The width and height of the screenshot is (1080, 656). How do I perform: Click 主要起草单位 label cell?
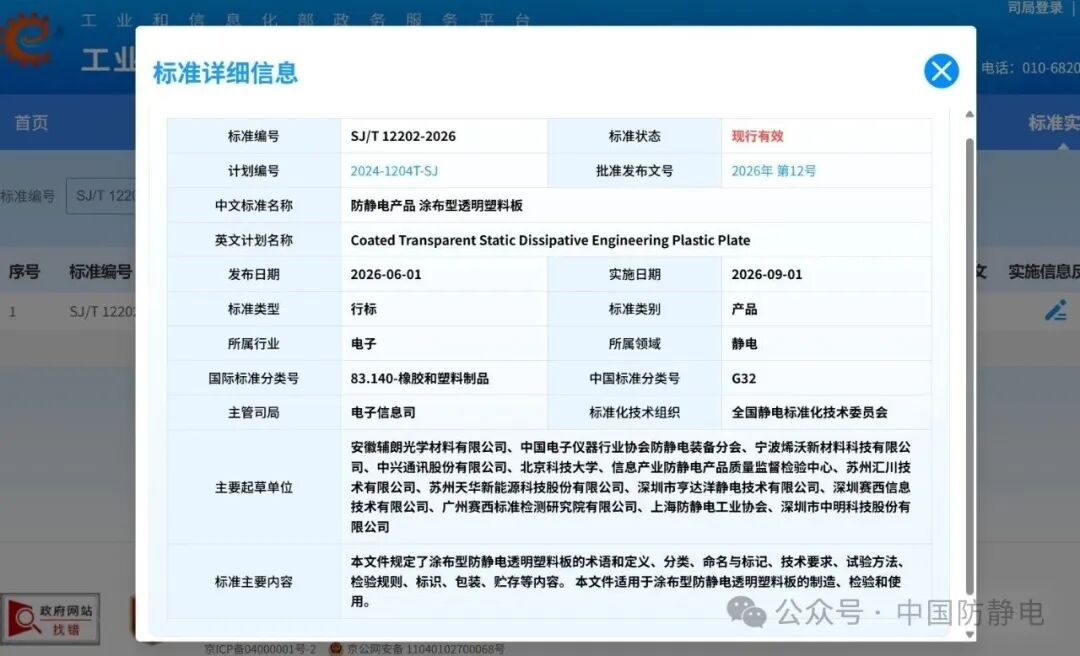click(x=253, y=487)
